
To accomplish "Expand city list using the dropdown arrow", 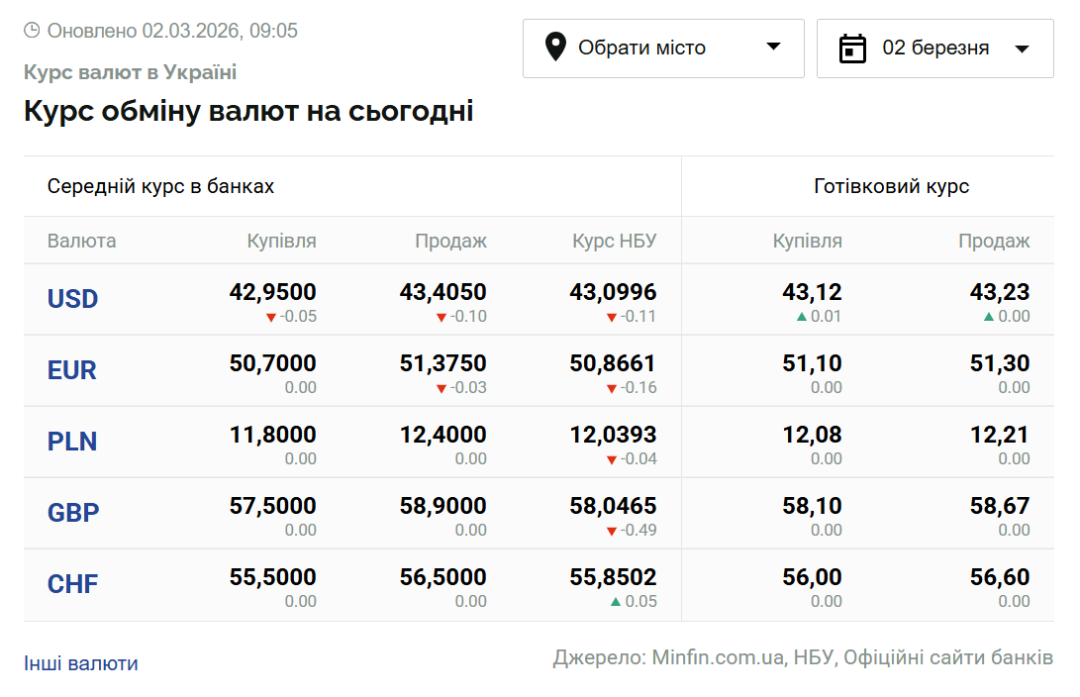I will (x=772, y=47).
